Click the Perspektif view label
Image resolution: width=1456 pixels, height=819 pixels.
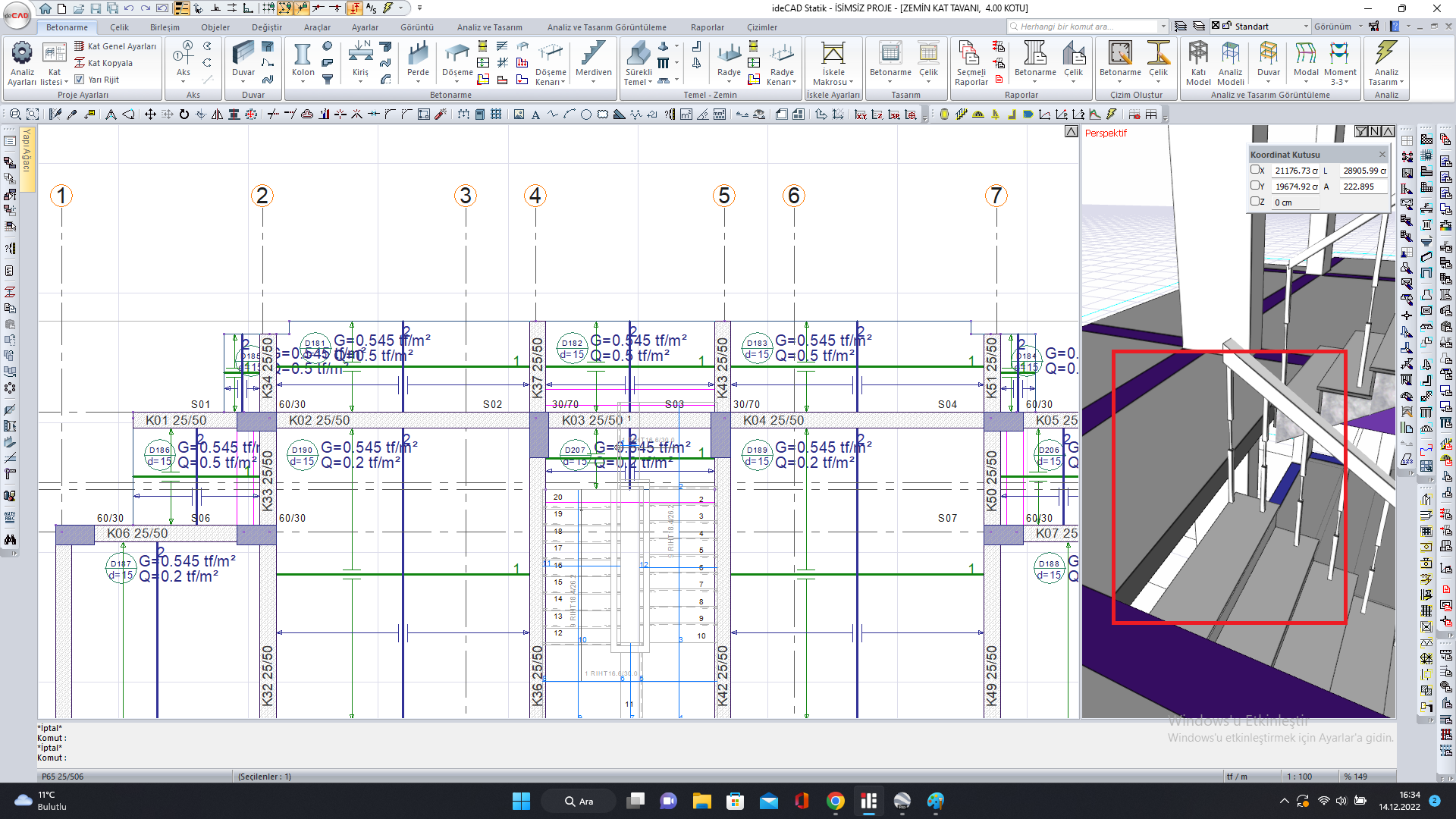click(1106, 133)
